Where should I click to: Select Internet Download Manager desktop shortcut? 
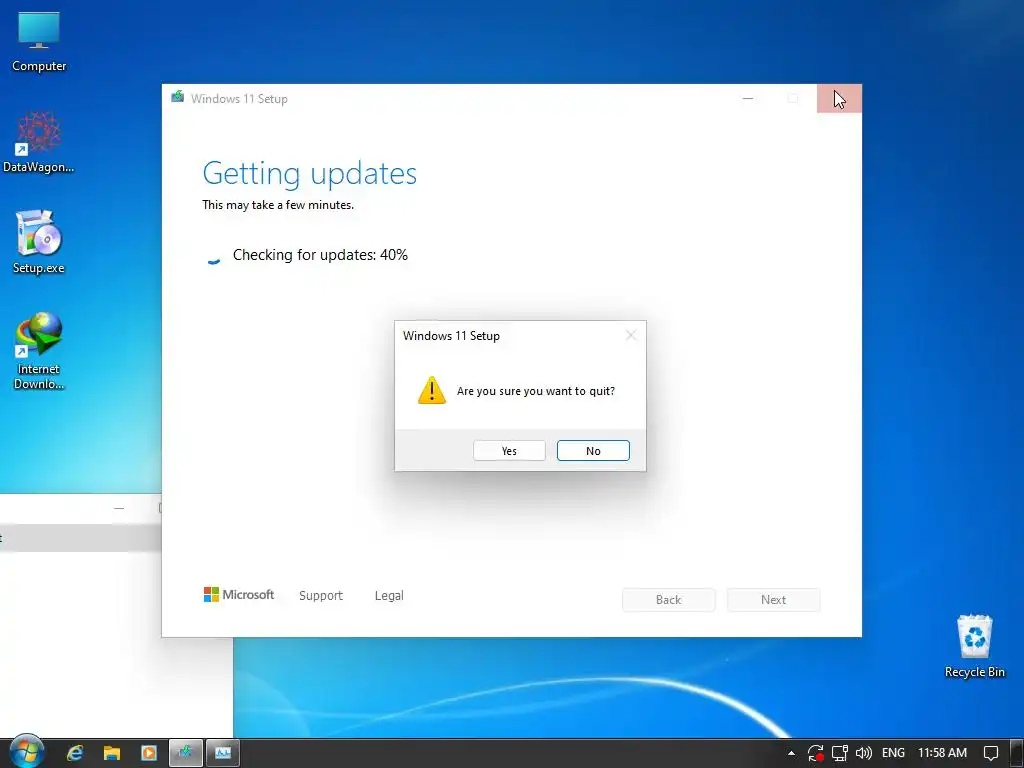click(39, 351)
